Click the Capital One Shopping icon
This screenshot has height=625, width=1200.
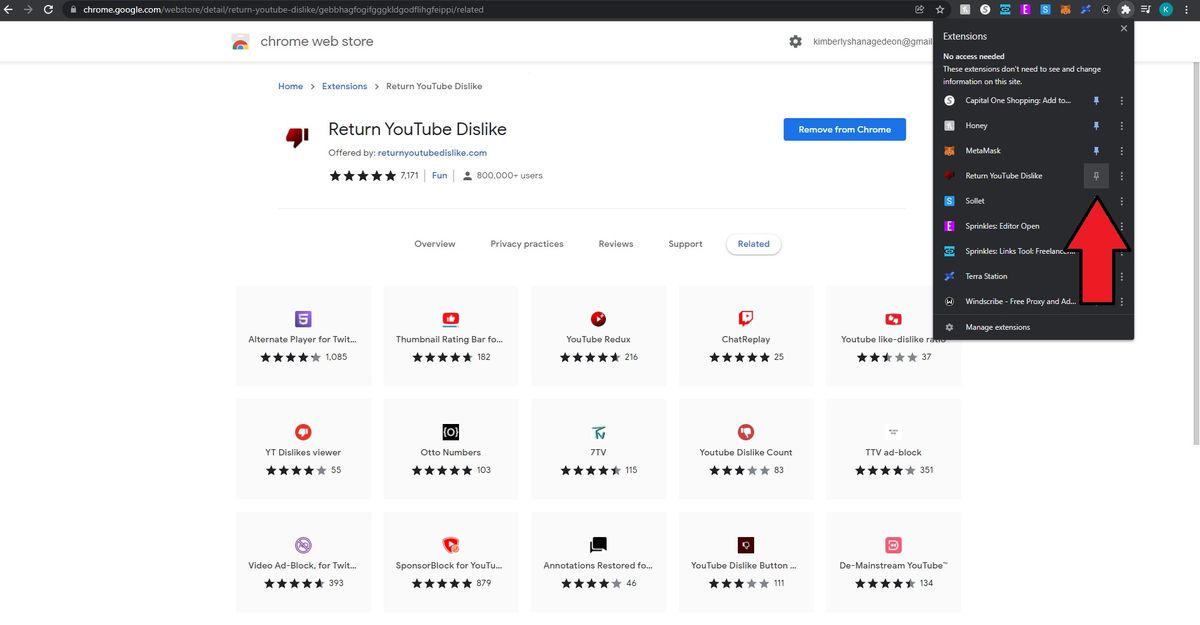(948, 100)
